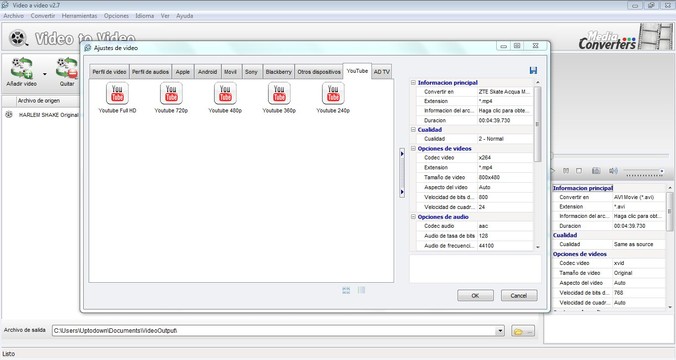The width and height of the screenshot is (676, 360).
Task: Click Codec video value xvid
Action: click(x=639, y=263)
